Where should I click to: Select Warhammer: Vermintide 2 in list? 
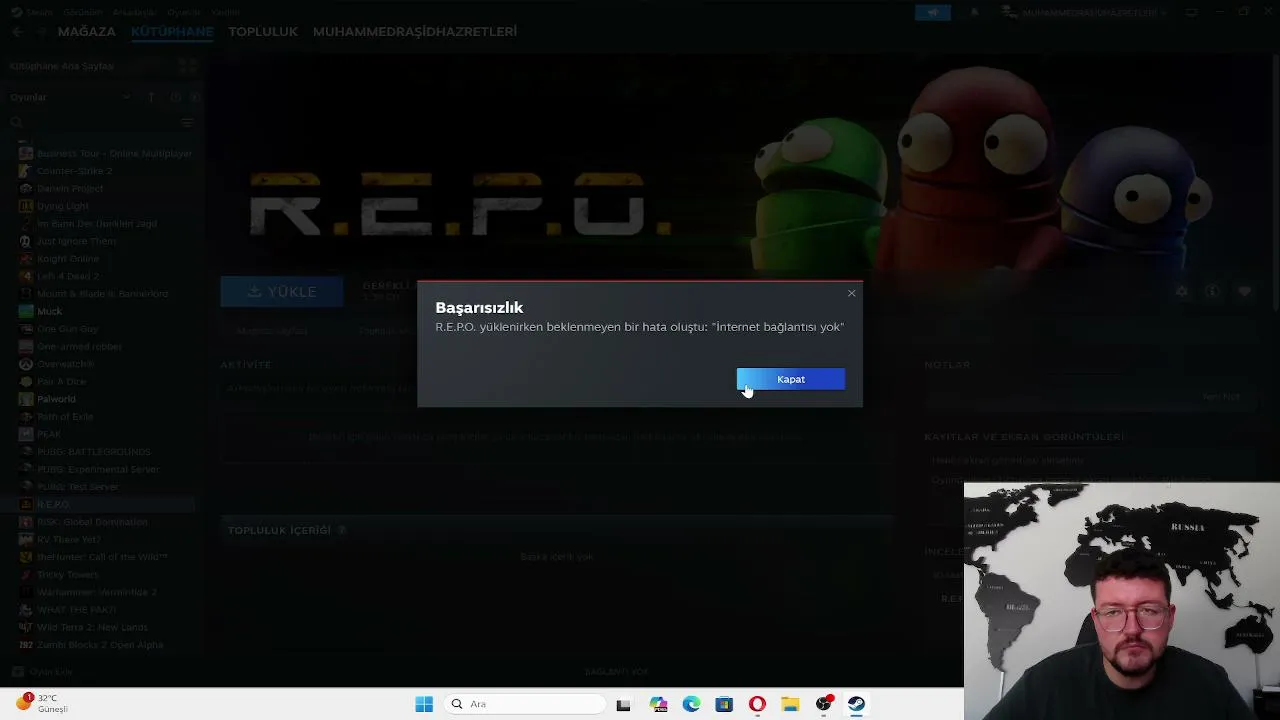pyautogui.click(x=88, y=592)
